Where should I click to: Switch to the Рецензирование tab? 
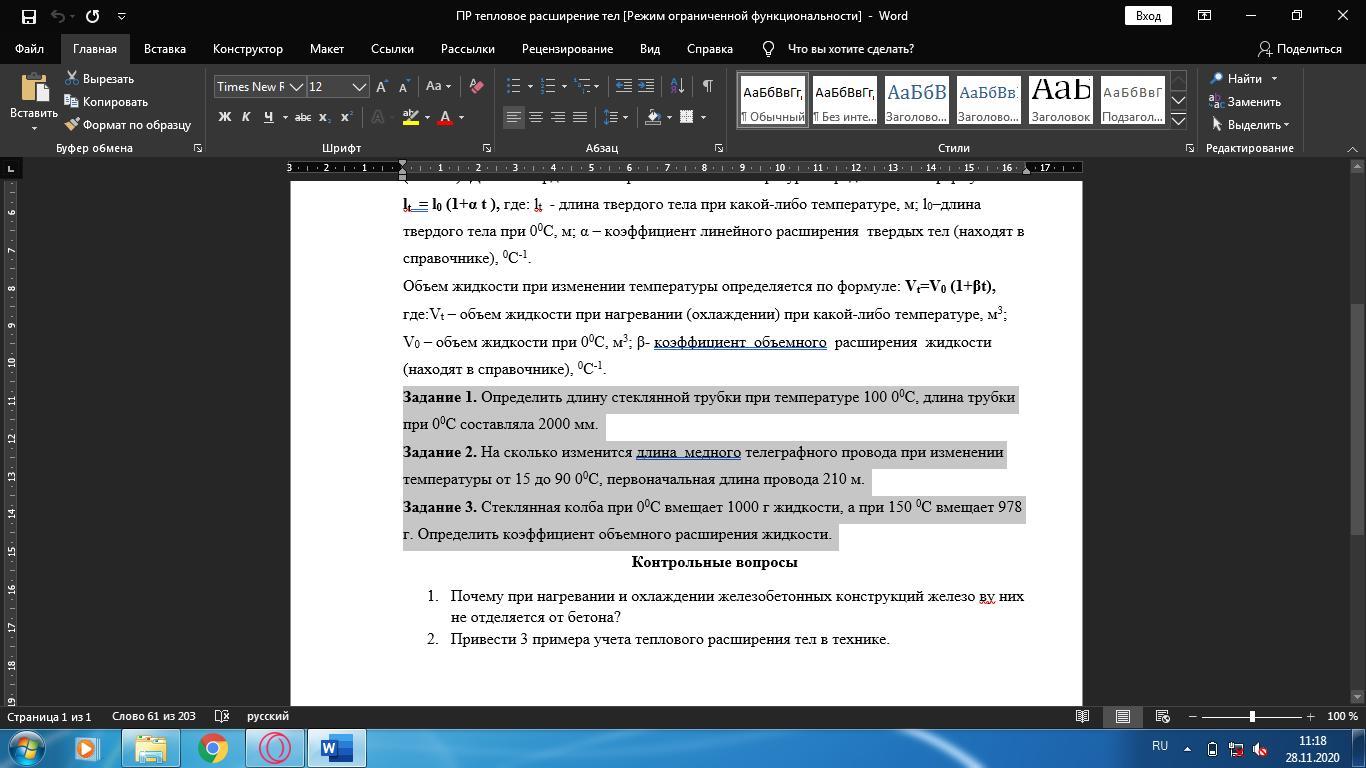pos(567,49)
